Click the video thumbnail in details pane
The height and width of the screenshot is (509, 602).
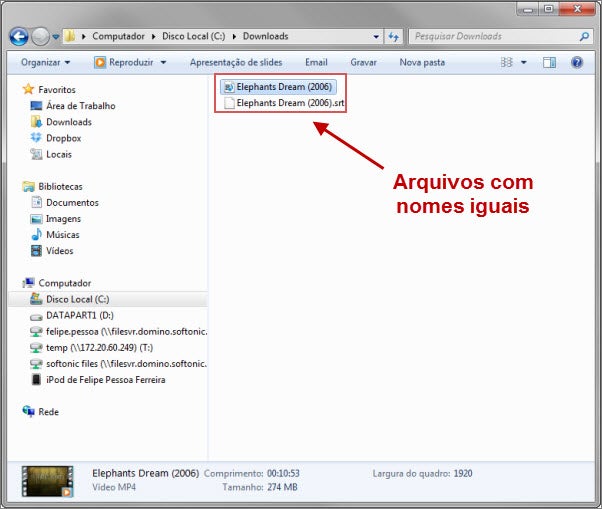(48, 481)
